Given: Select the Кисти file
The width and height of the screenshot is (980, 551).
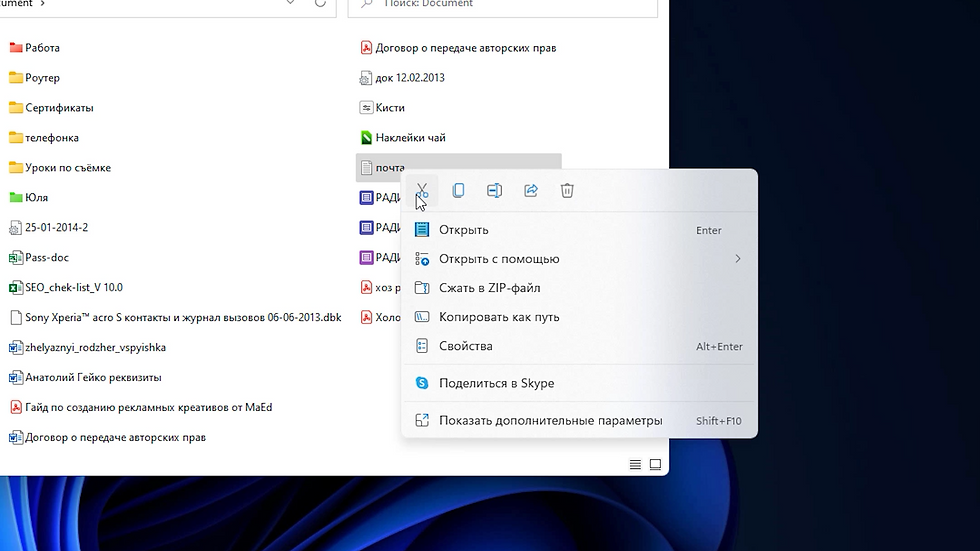Looking at the screenshot, I should point(382,107).
